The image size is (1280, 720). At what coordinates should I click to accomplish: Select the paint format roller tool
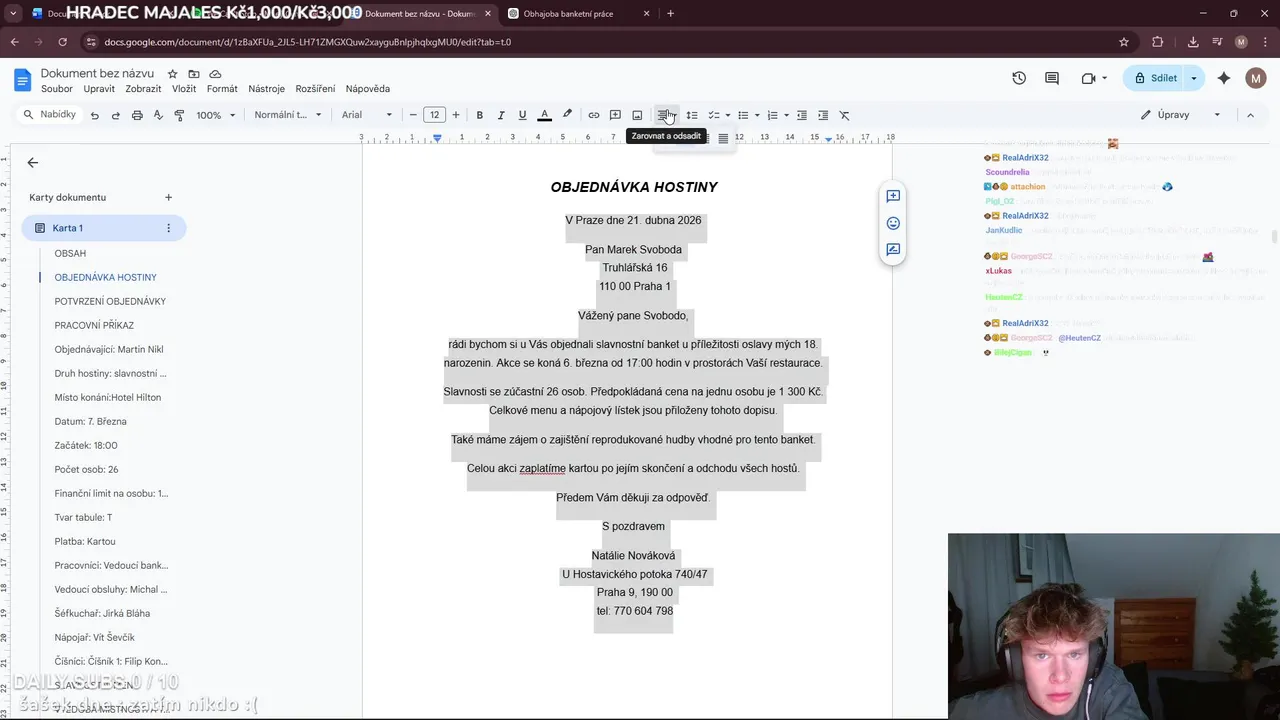[x=179, y=115]
